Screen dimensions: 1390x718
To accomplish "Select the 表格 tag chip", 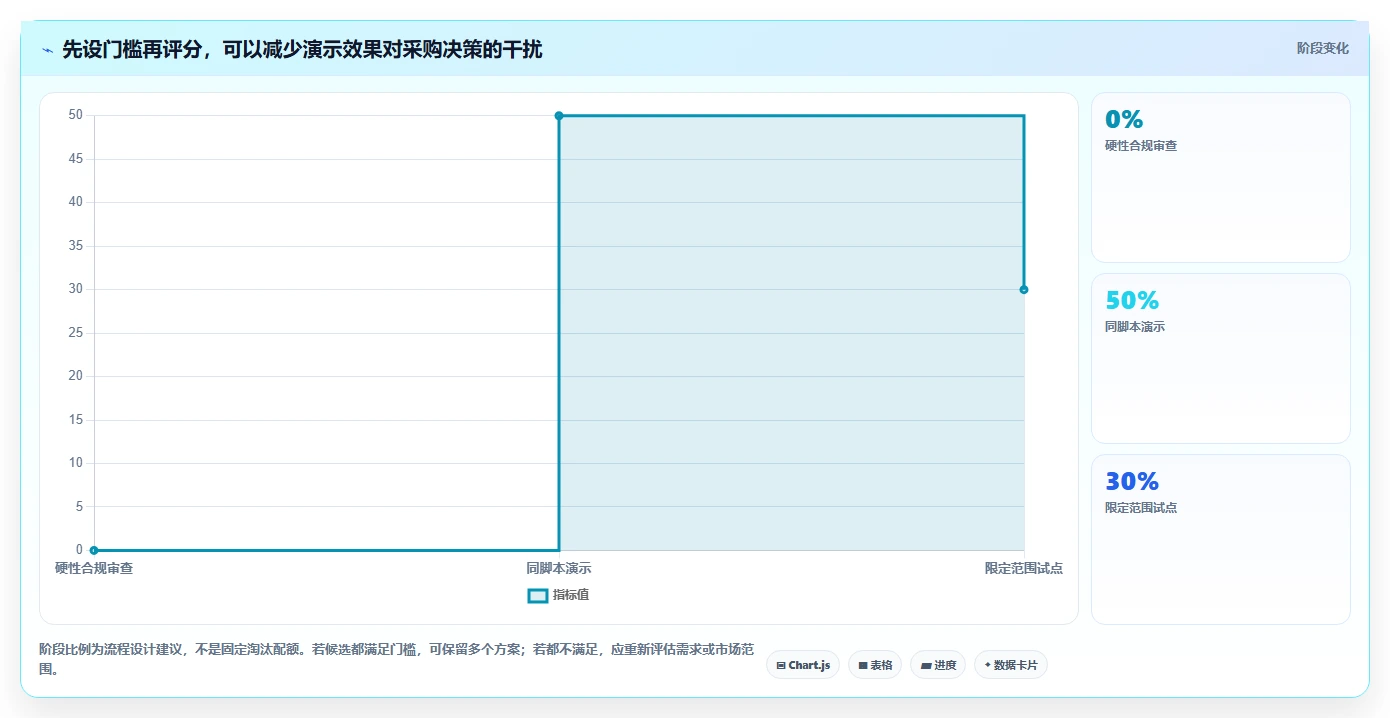I will point(875,665).
